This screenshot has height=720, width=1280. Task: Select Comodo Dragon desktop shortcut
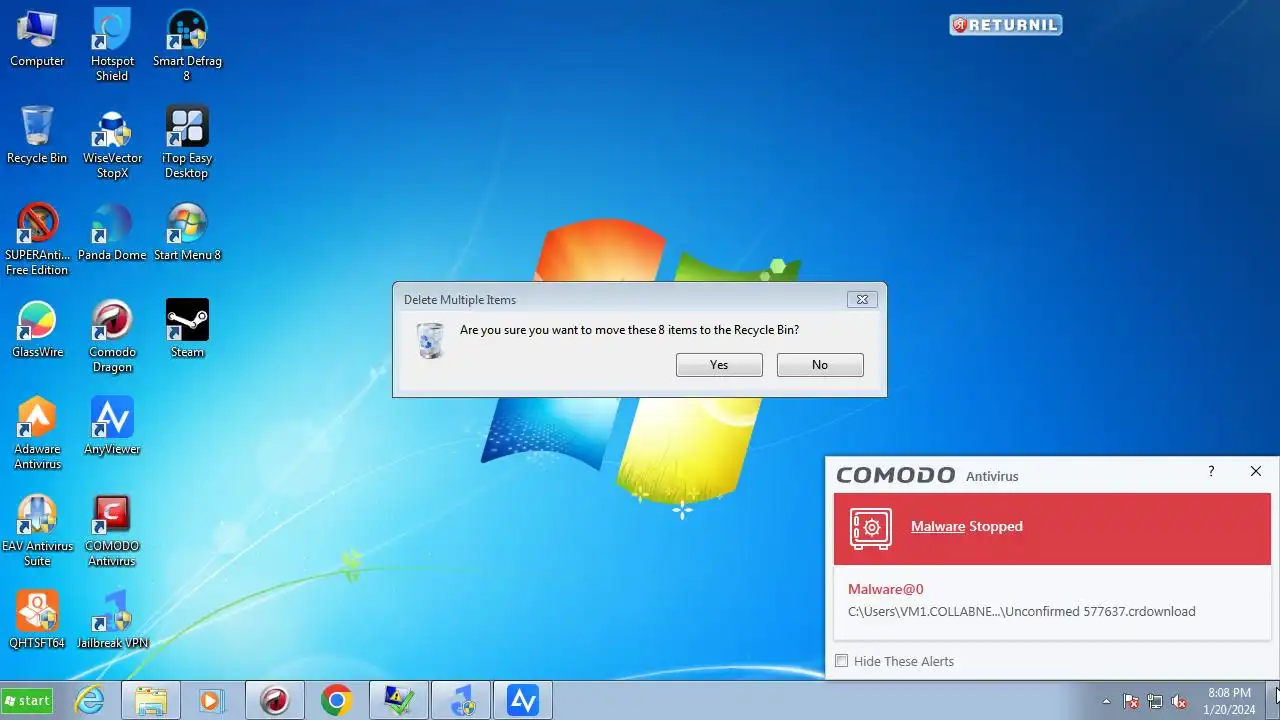point(112,336)
